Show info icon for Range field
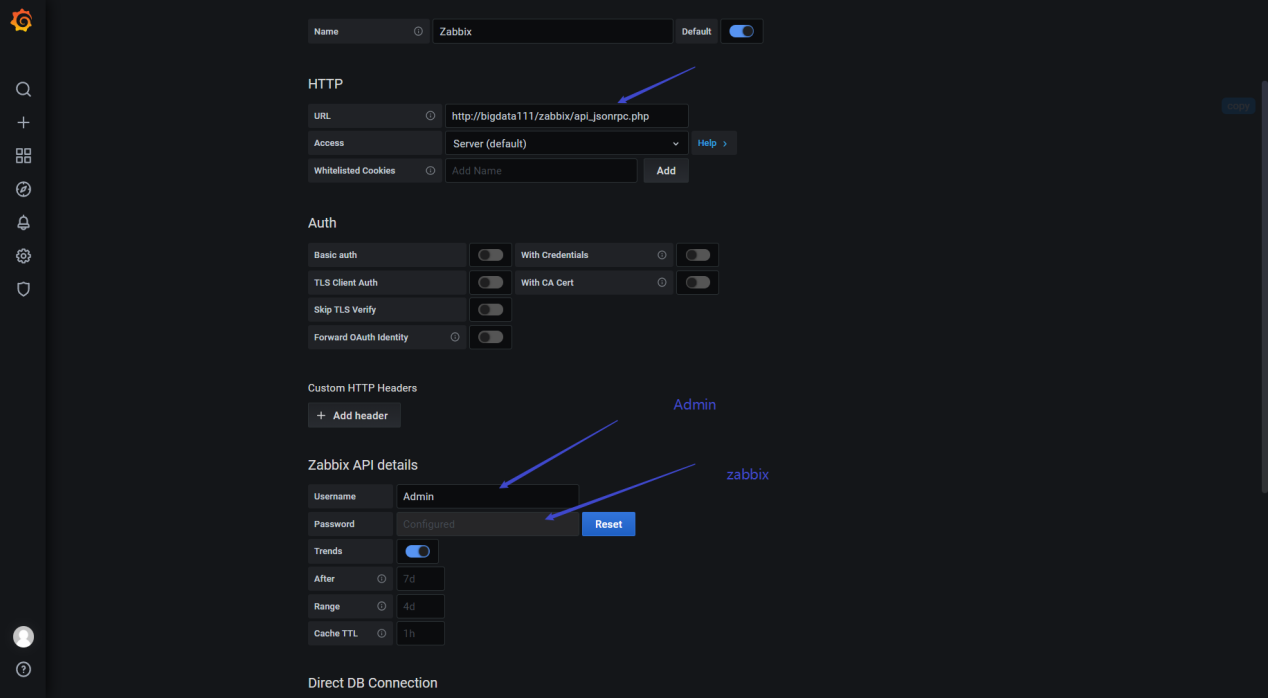Image resolution: width=1268 pixels, height=698 pixels. pos(381,606)
